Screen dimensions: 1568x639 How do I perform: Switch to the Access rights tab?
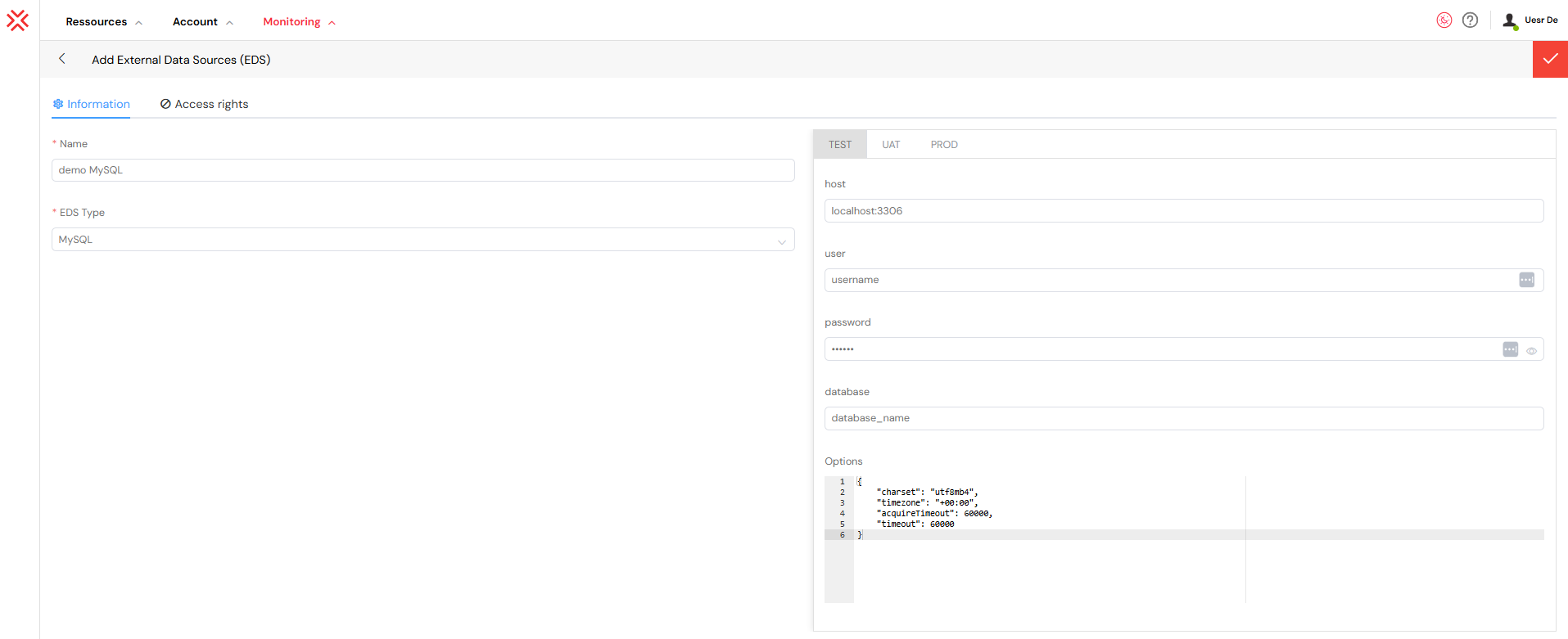204,104
